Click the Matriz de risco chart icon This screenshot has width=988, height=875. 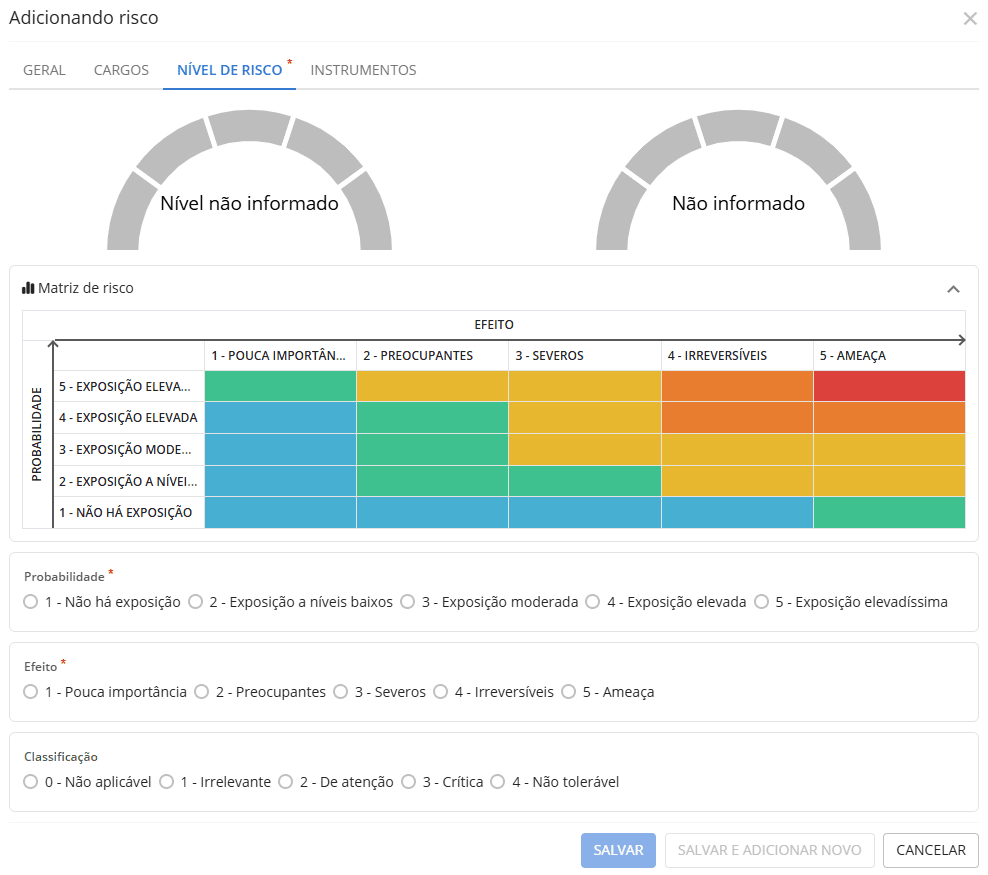[28, 288]
